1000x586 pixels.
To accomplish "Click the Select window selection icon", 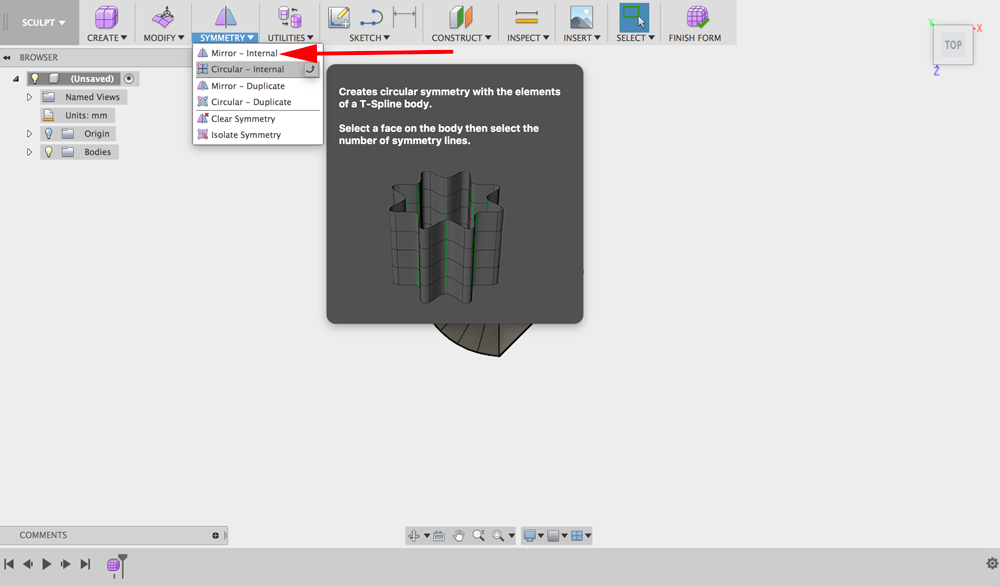I will pos(634,17).
